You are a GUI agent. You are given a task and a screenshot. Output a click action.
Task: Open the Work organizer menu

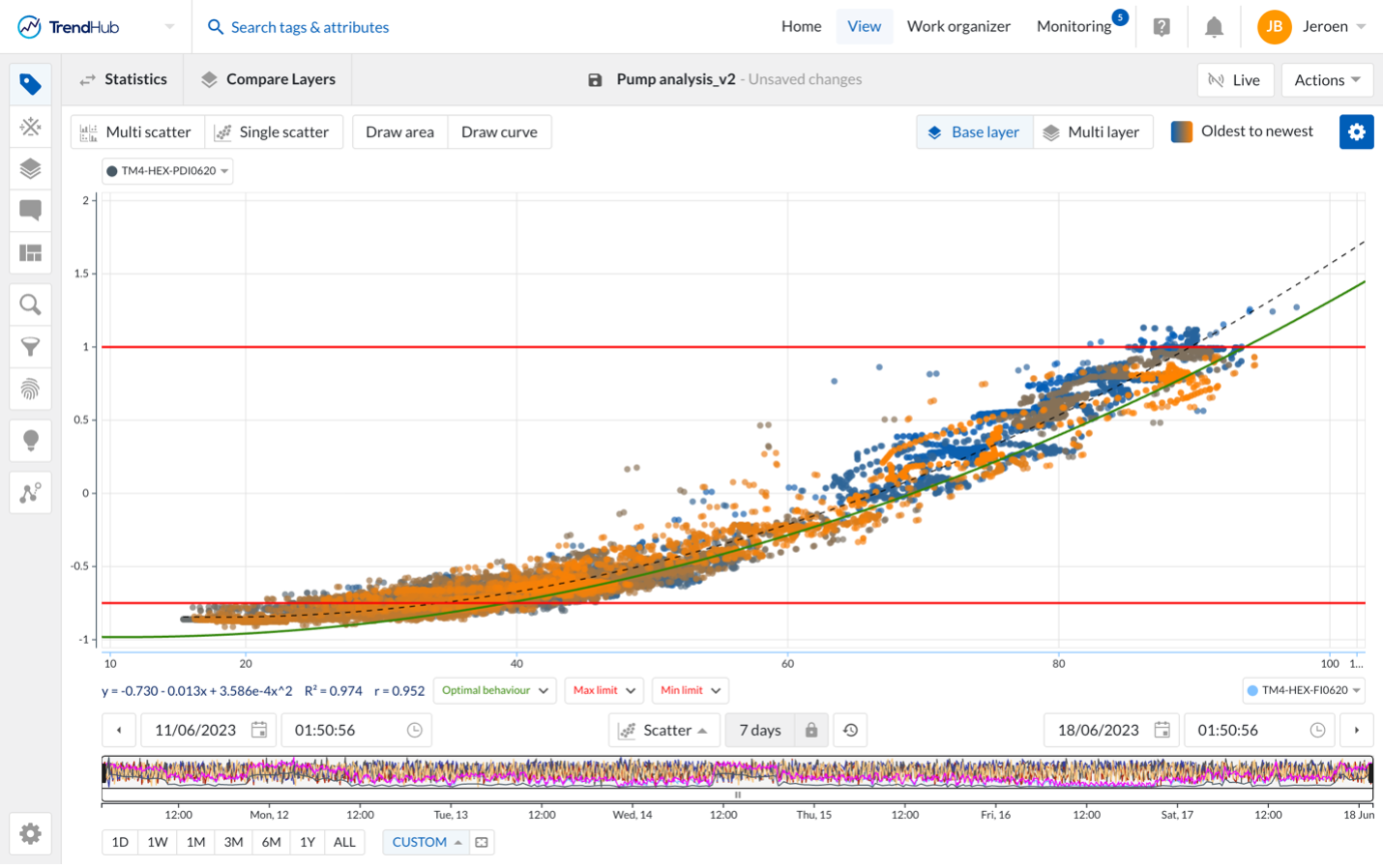pyautogui.click(x=957, y=27)
